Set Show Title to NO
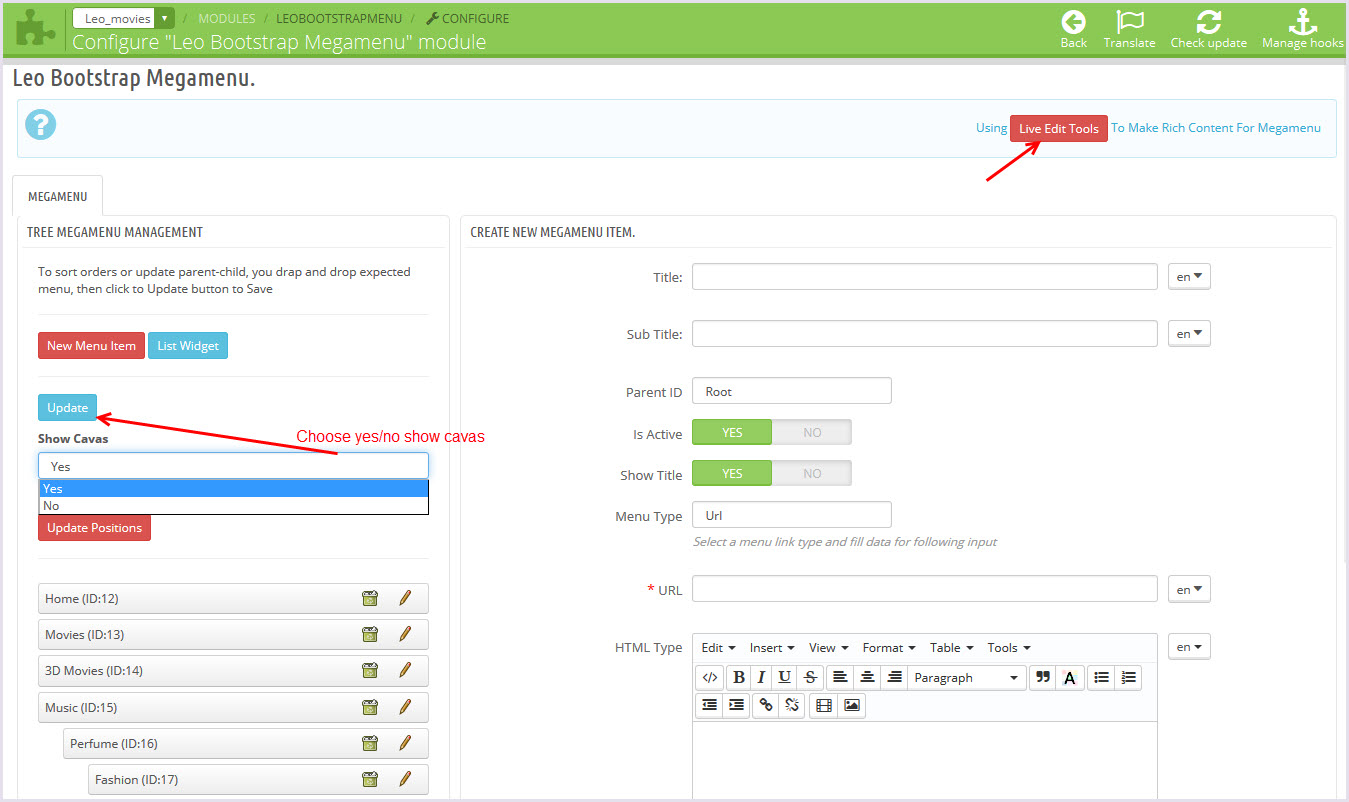The image size is (1349, 802). (812, 473)
